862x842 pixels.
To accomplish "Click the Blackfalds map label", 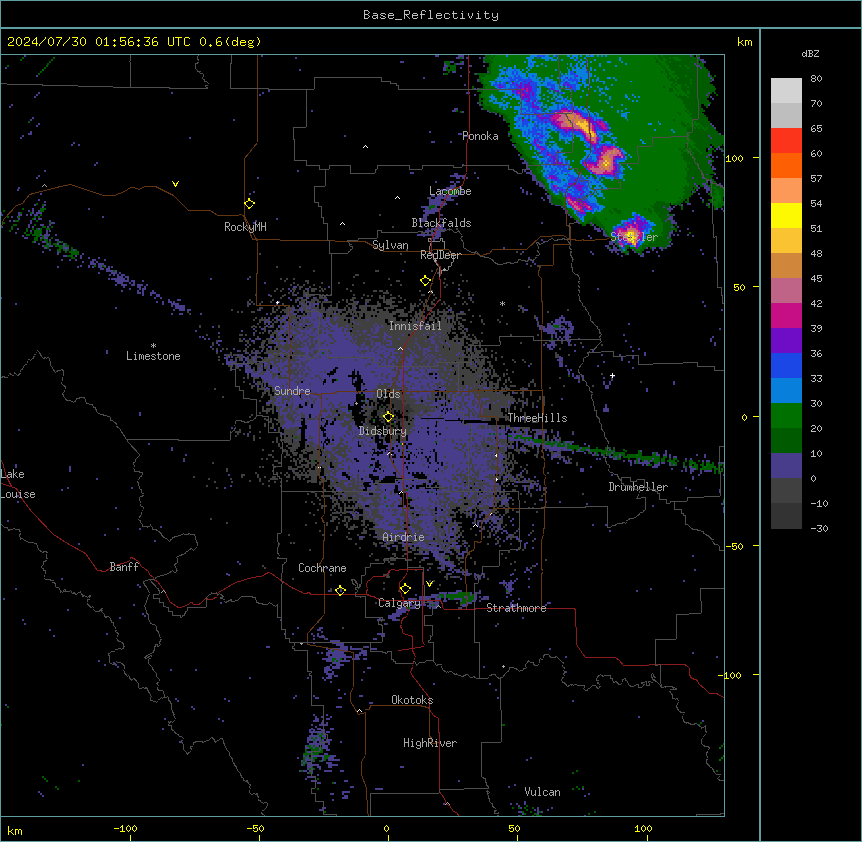I will click(441, 223).
